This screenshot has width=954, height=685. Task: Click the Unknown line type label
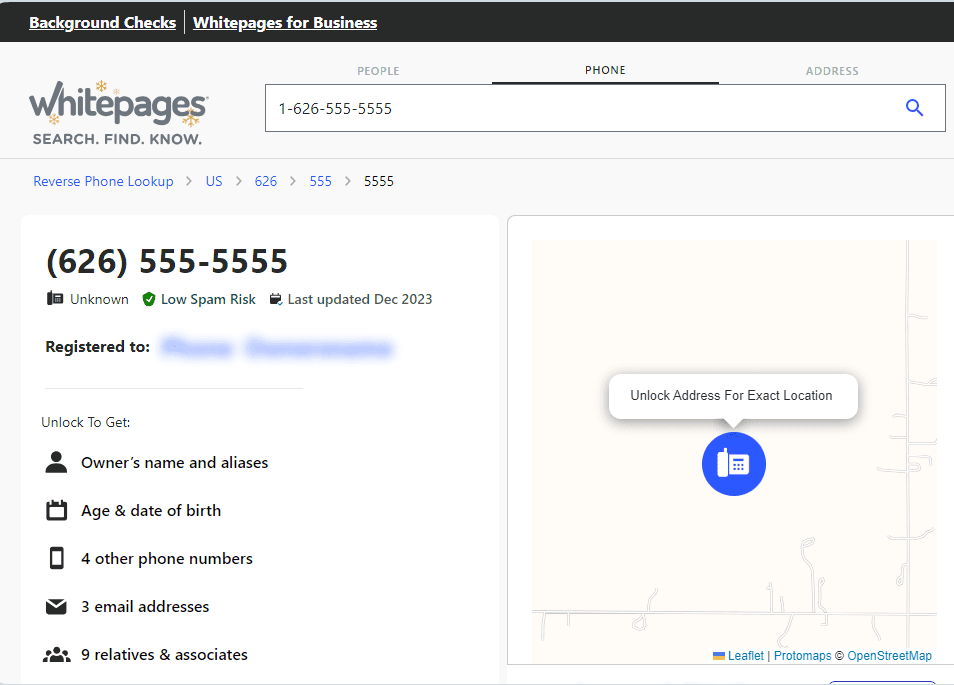(x=99, y=299)
